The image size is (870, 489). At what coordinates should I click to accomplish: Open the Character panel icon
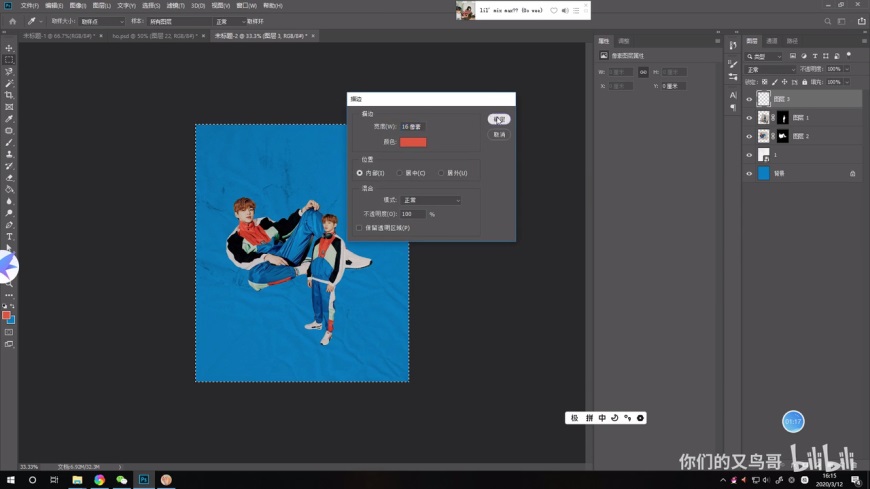[733, 95]
